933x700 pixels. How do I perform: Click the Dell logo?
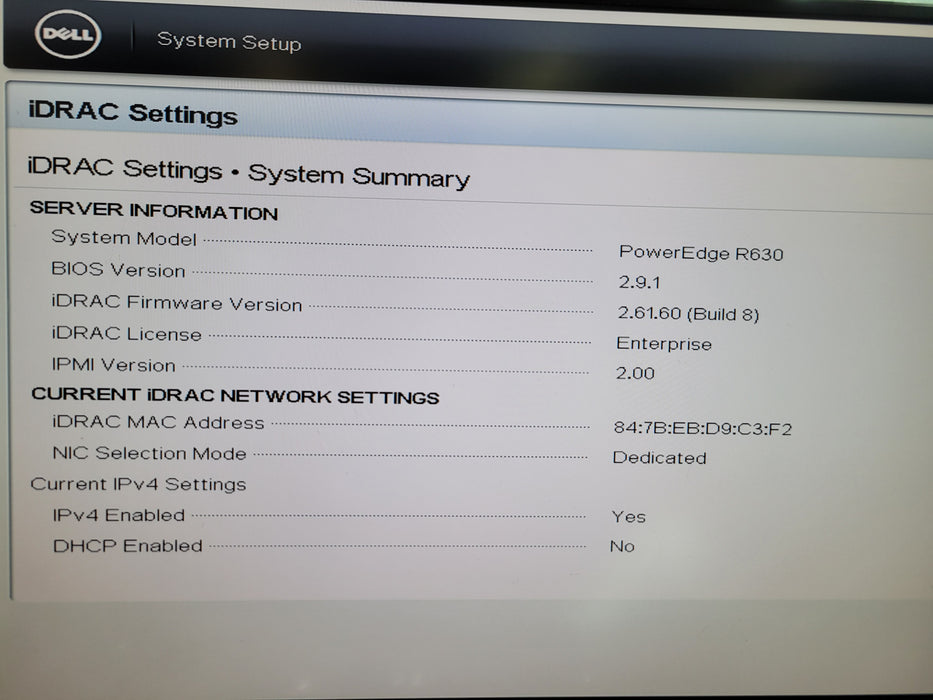tap(68, 34)
